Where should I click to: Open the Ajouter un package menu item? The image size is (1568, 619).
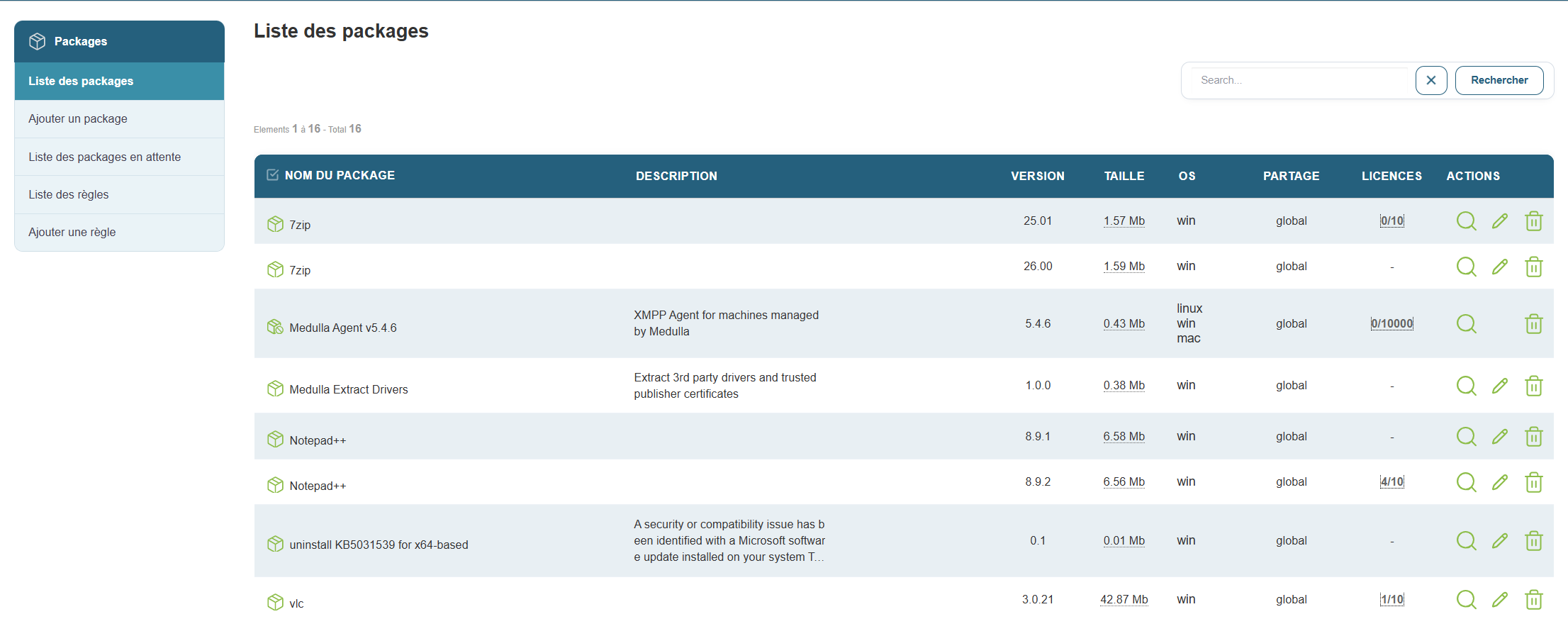coord(78,118)
